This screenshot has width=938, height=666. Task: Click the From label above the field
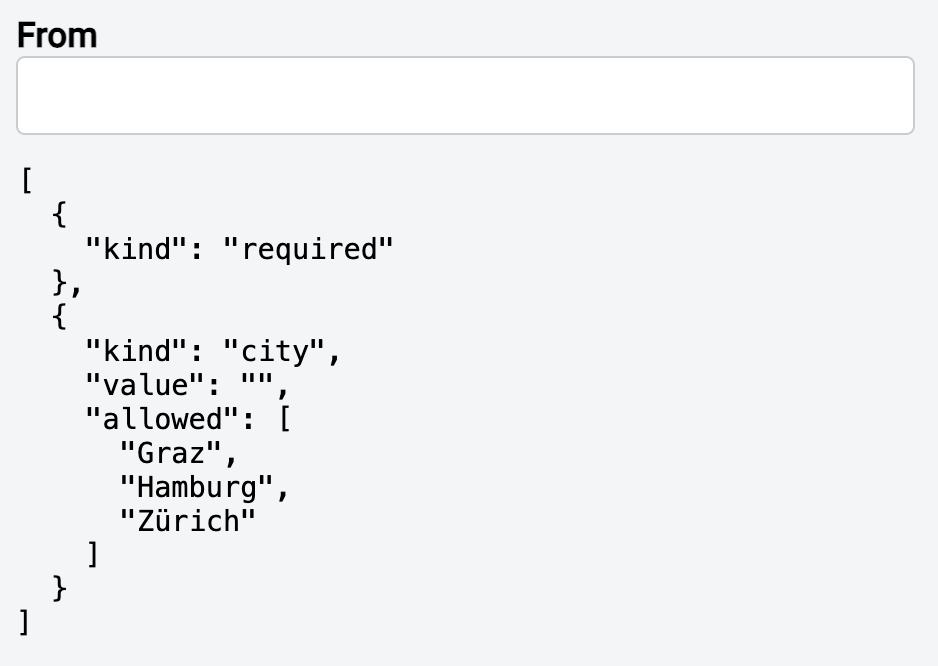(57, 35)
